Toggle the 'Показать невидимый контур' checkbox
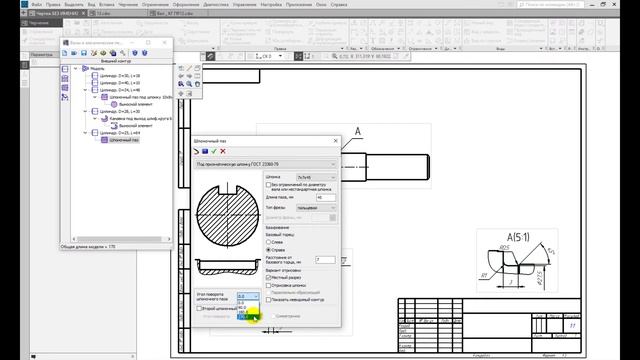This screenshot has width=640, height=360. [269, 300]
